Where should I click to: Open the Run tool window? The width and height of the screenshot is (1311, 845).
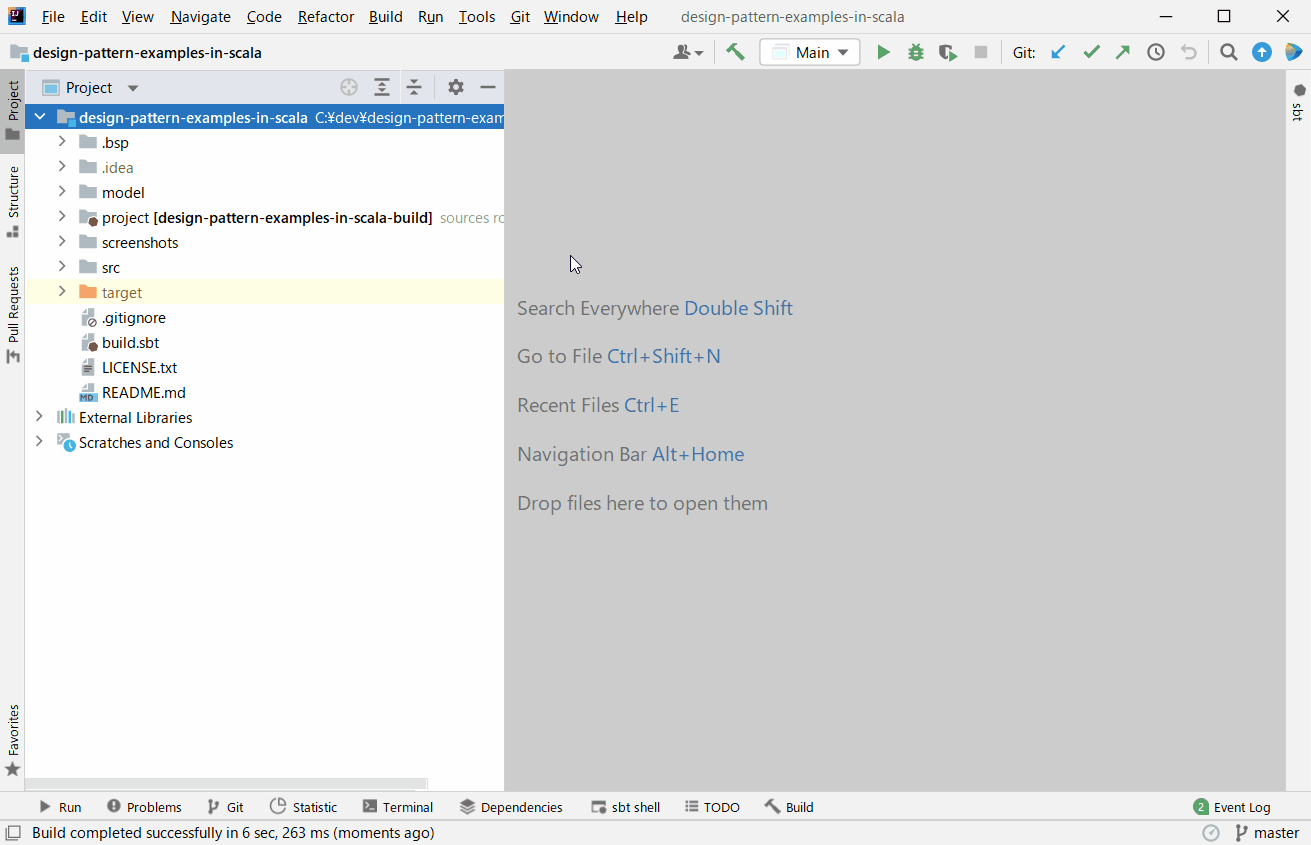60,807
